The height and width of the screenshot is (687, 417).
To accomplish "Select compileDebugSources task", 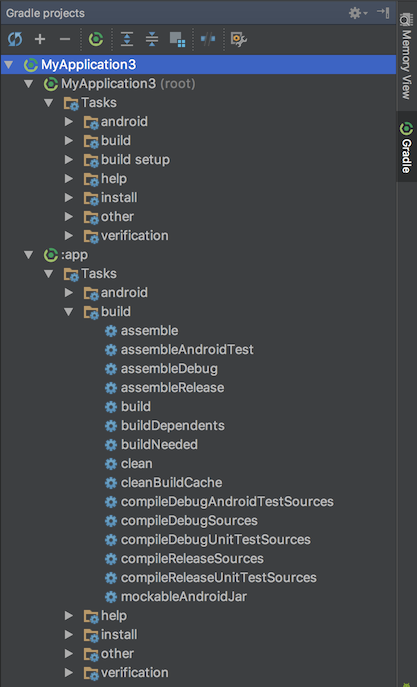I will (189, 520).
